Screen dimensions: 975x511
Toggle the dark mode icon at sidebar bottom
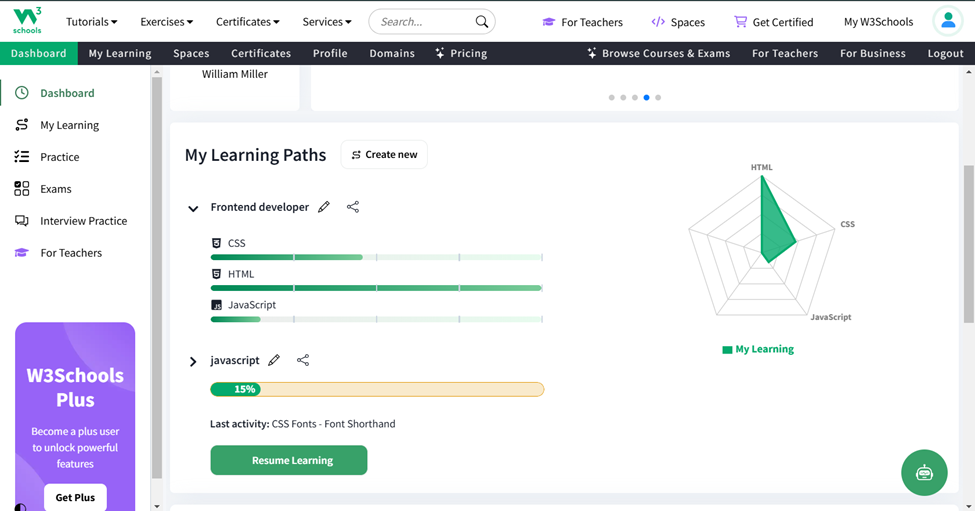(x=21, y=507)
